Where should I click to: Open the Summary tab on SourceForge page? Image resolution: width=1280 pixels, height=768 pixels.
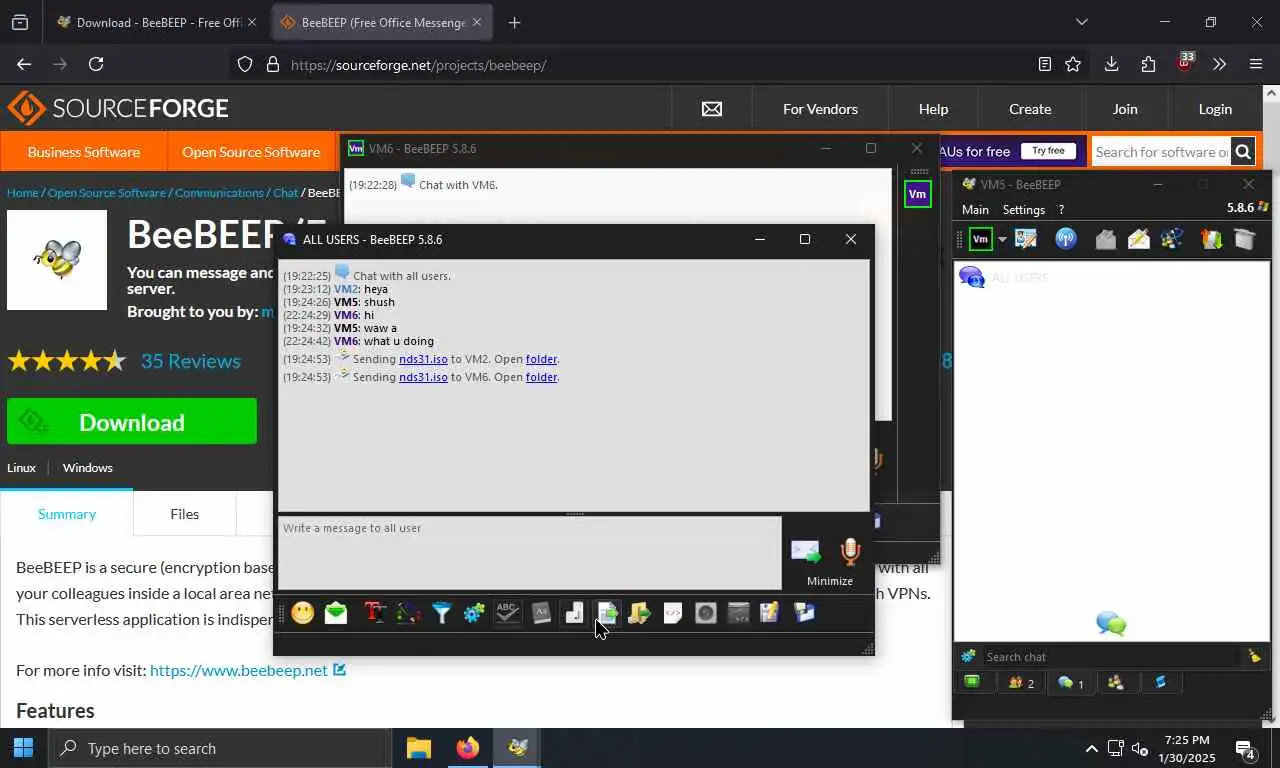[67, 514]
